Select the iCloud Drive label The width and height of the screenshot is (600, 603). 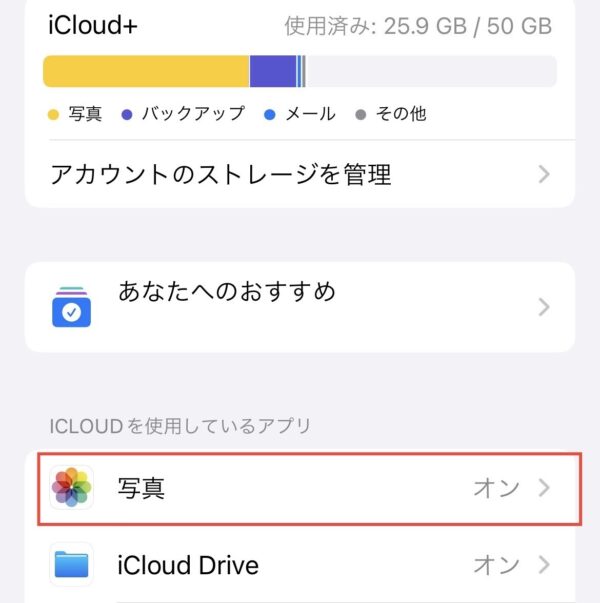pyautogui.click(x=188, y=565)
